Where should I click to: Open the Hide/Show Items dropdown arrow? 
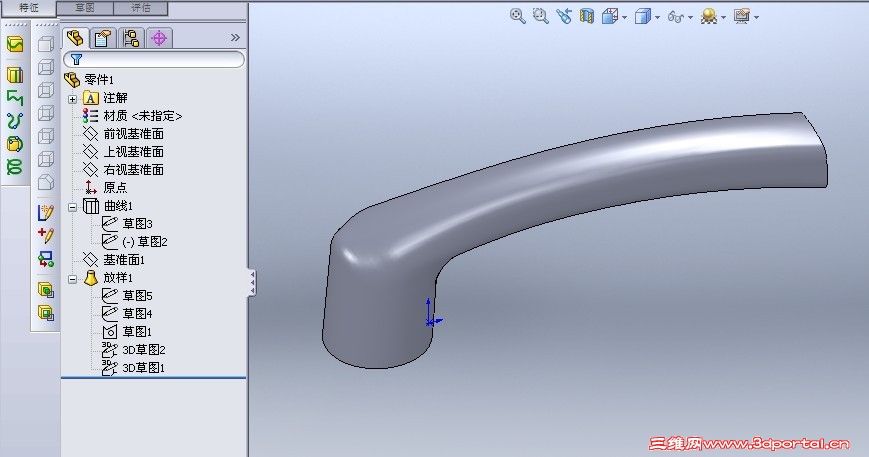(x=691, y=18)
